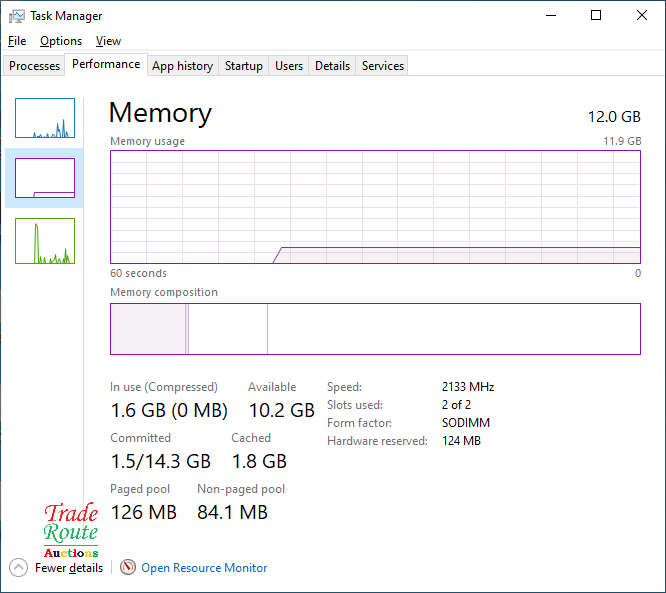Click the Fewer details button text
Viewport: 666px width, 593px height.
[69, 568]
